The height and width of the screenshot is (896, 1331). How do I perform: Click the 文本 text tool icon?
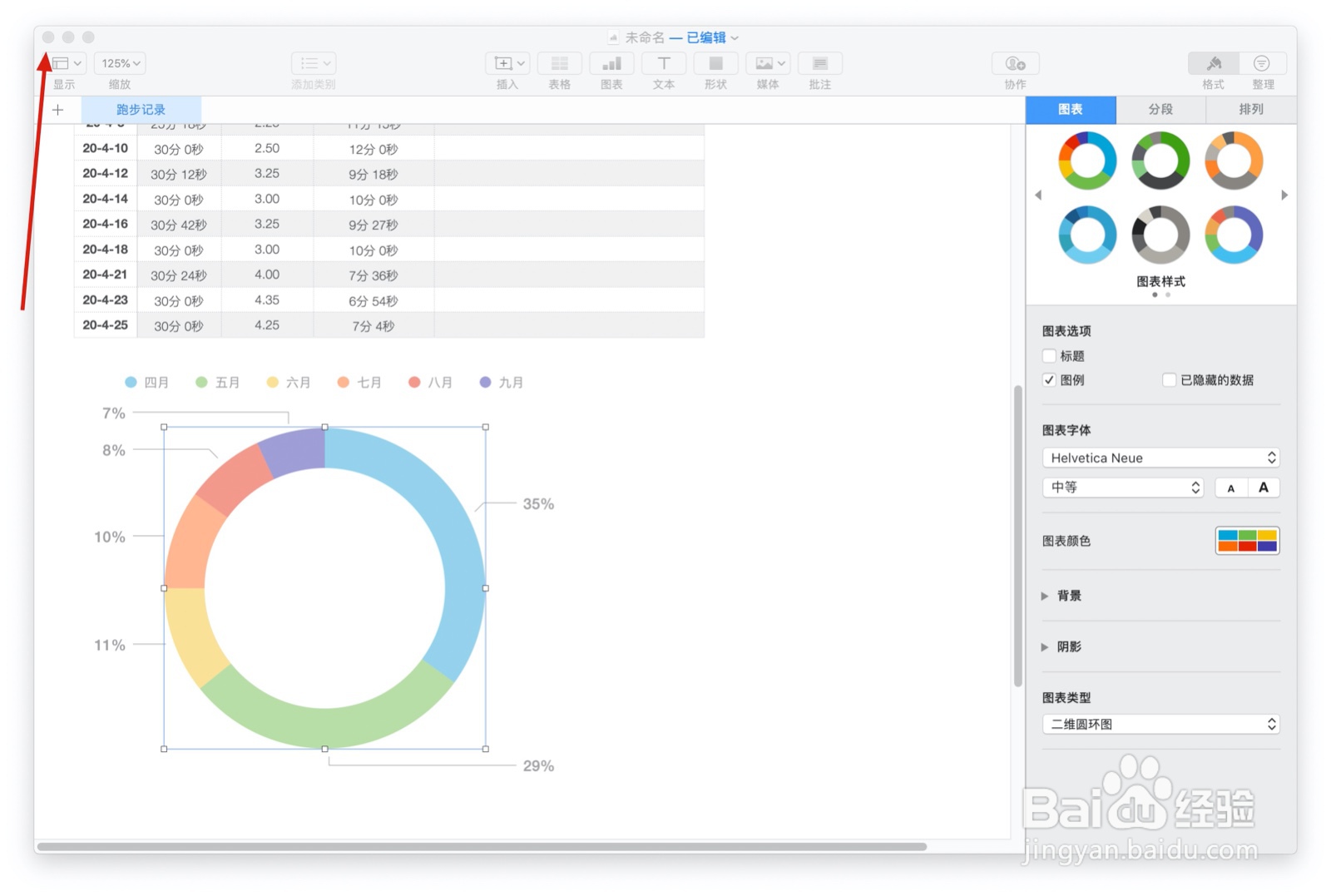coord(663,62)
